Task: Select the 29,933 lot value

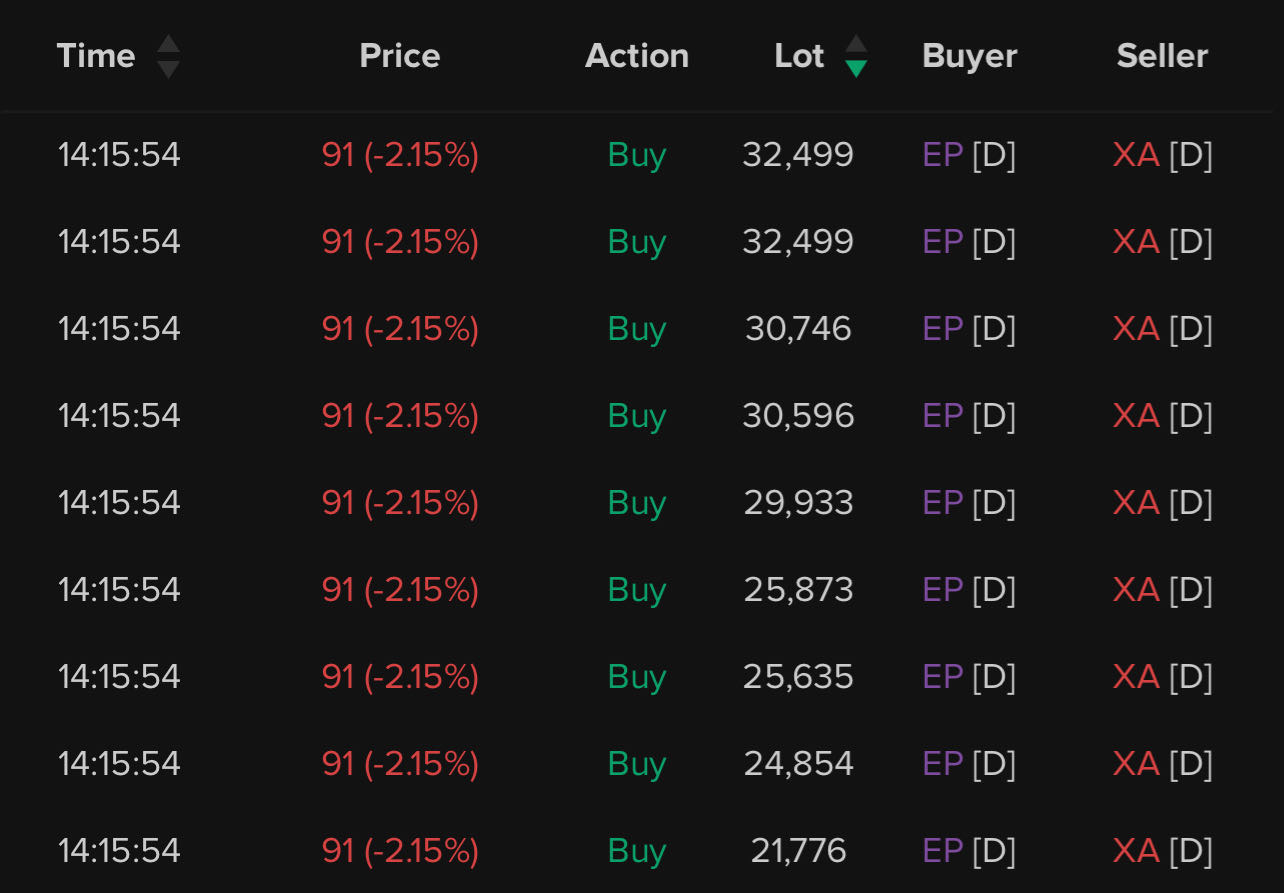Action: [798, 503]
